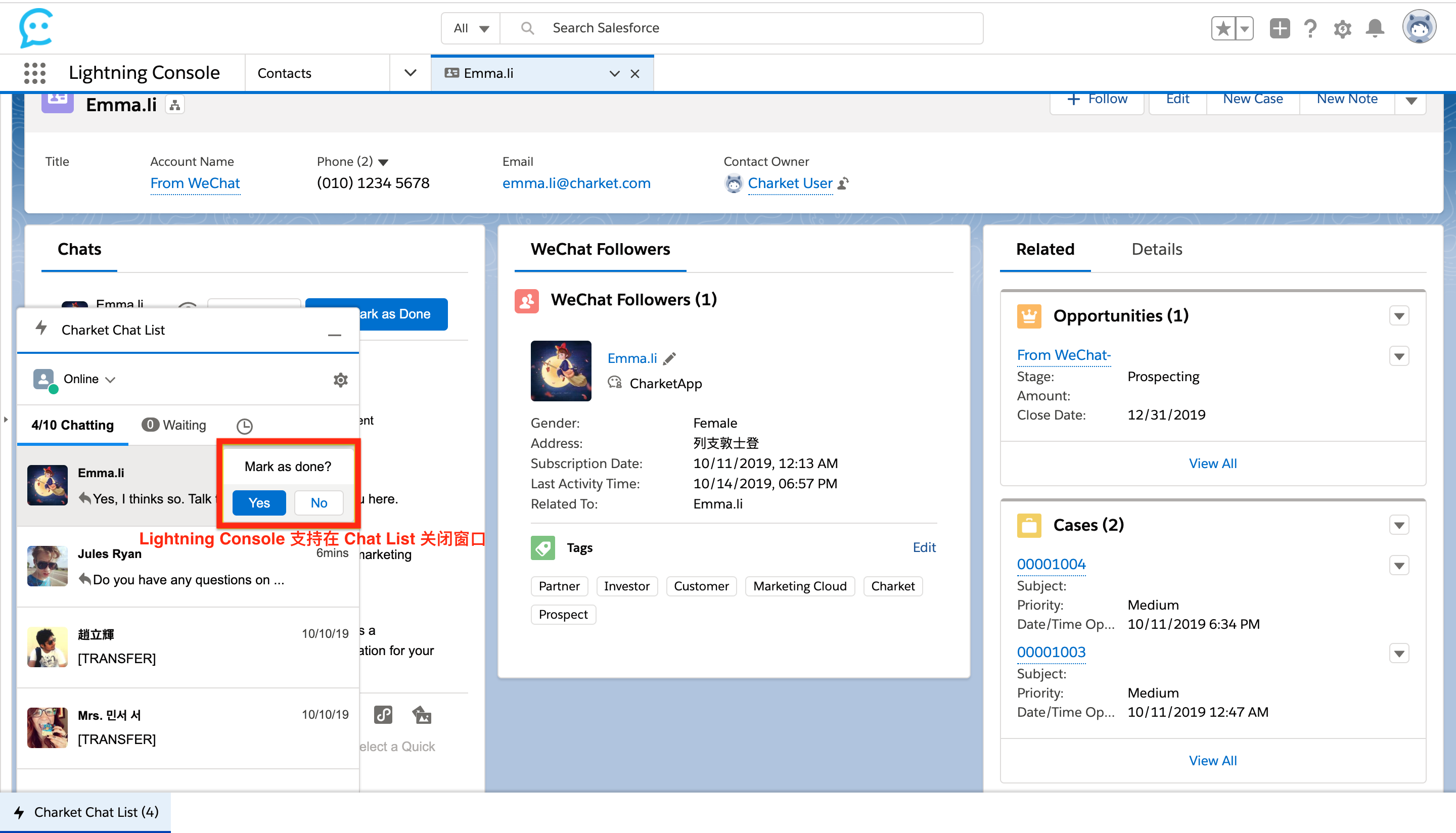Viewport: 1456px width, 833px height.
Task: Open case 00001004 link
Action: pos(1051,564)
